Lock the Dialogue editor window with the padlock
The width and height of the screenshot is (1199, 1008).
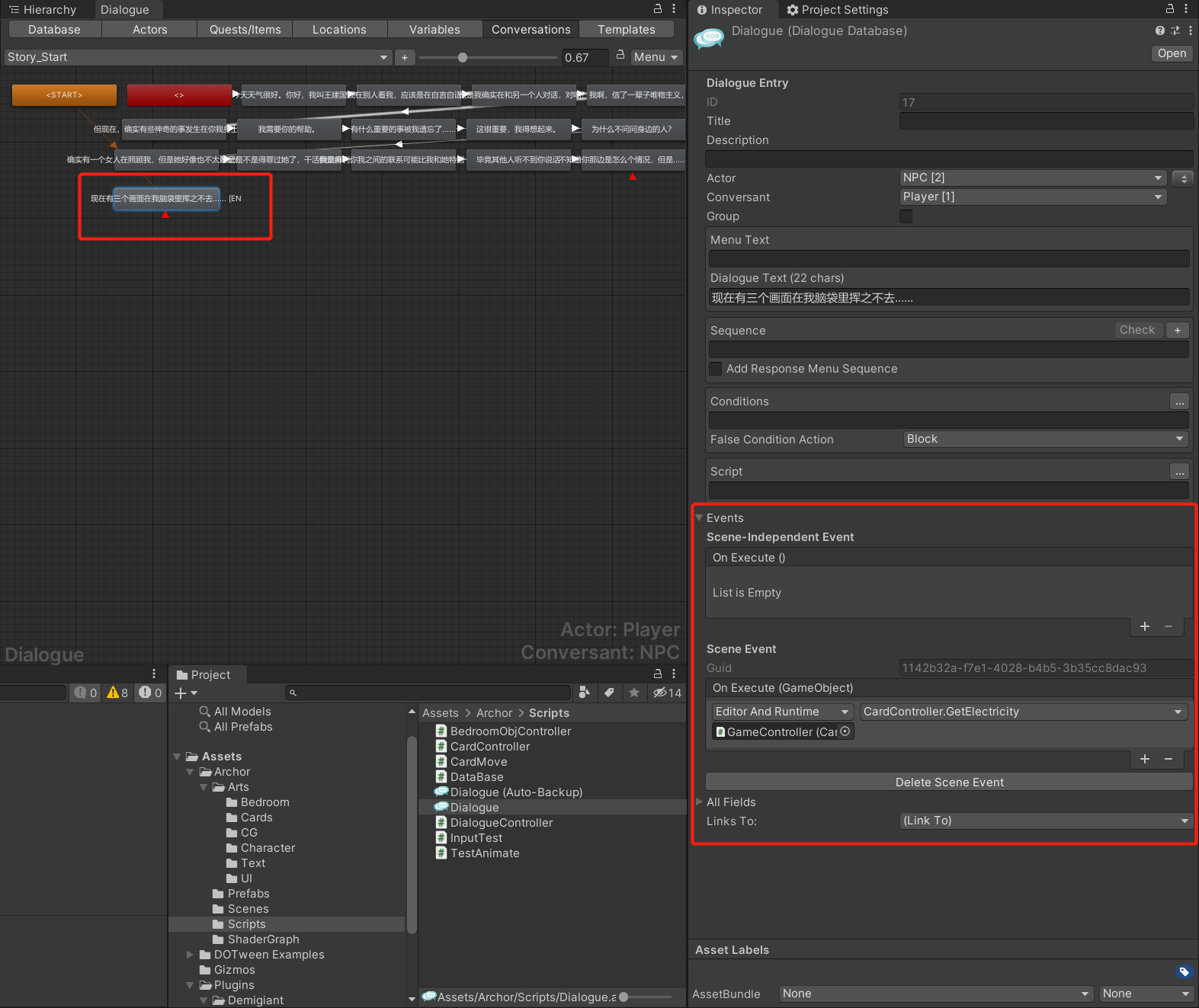click(658, 8)
